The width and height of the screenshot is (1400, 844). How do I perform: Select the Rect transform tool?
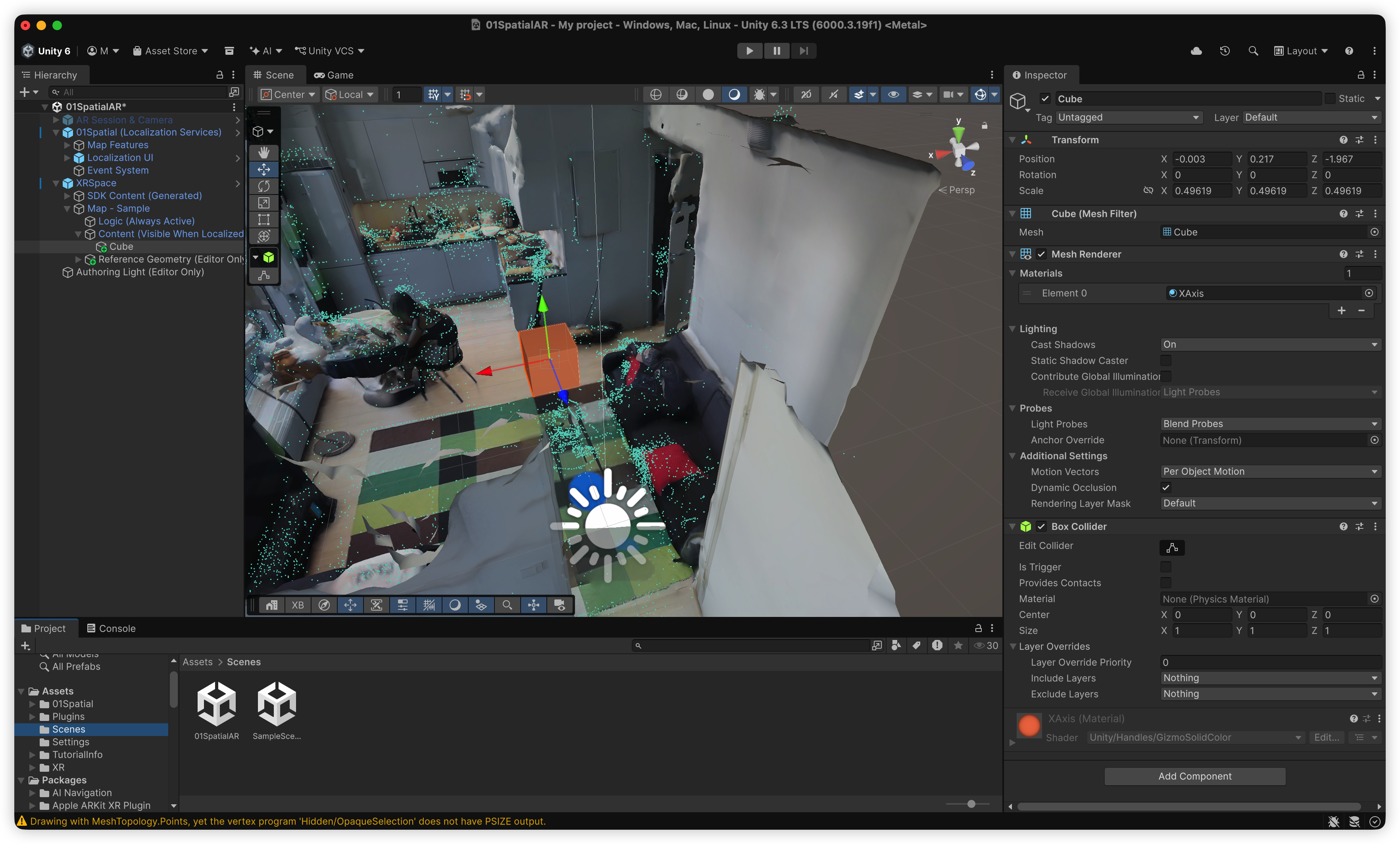tap(263, 220)
